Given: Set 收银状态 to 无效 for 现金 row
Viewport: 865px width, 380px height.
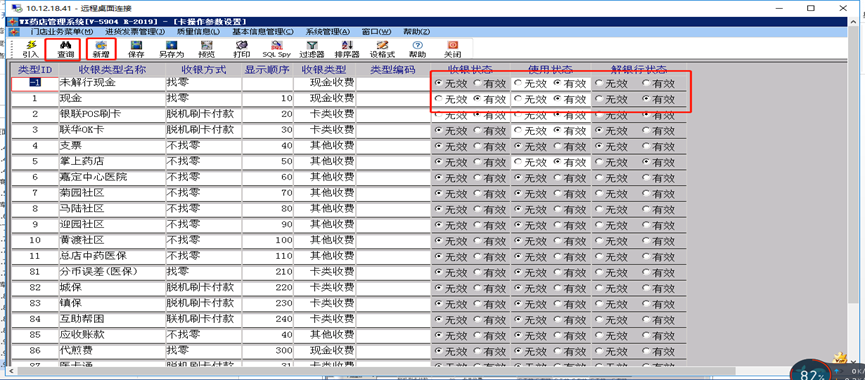Looking at the screenshot, I should (x=439, y=100).
